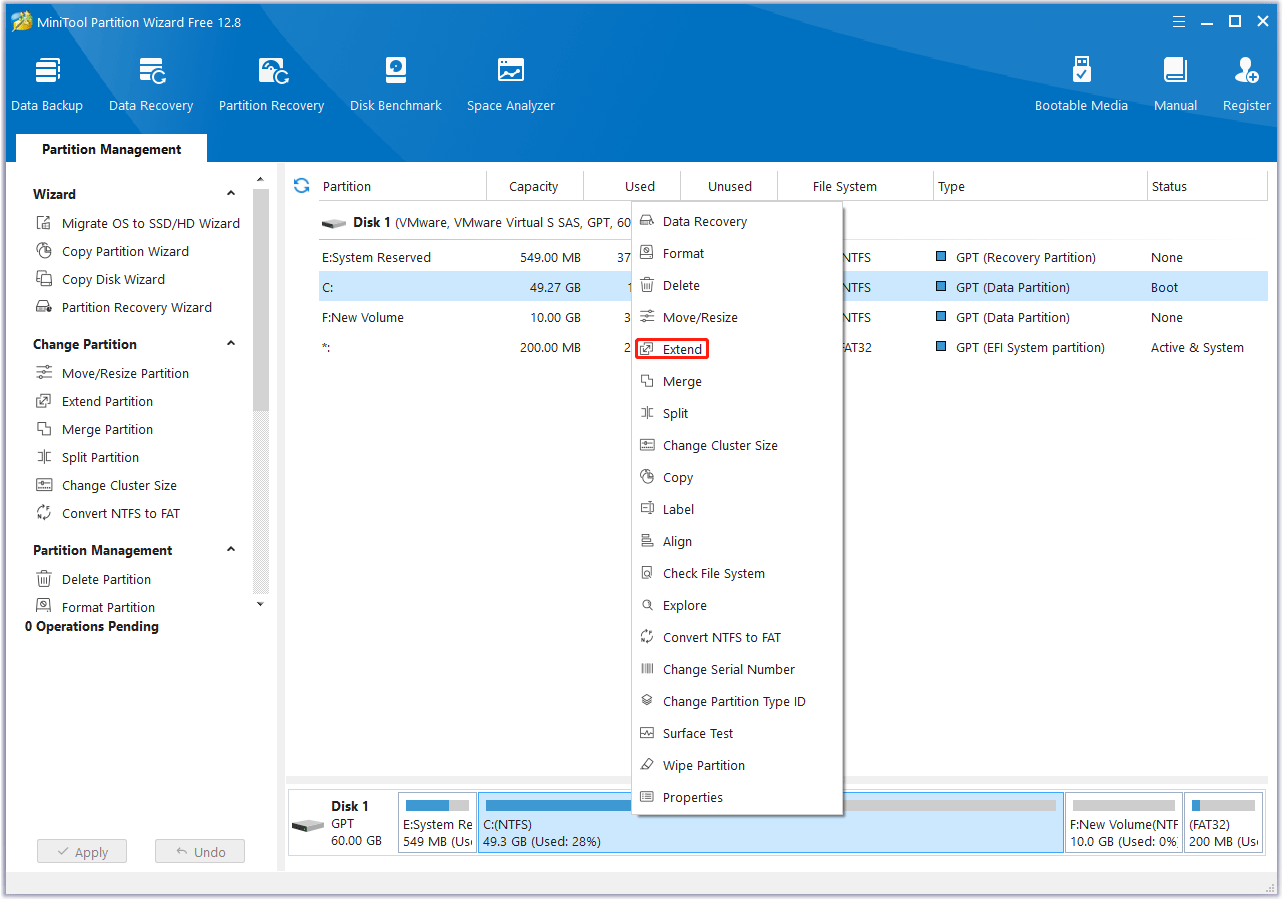Choose Surface Test in the context menu

click(697, 733)
